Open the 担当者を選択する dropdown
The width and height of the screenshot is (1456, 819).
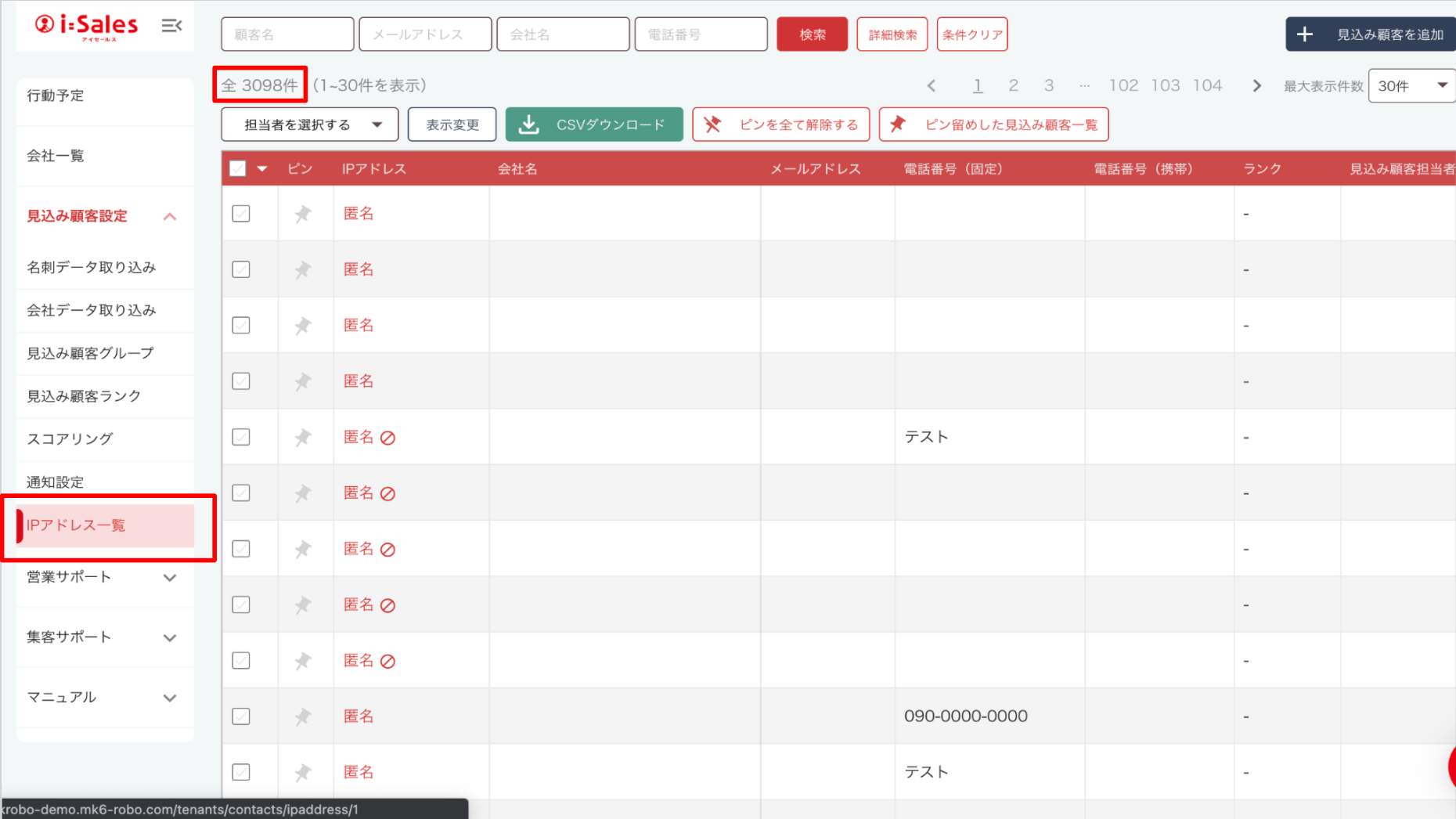(309, 124)
